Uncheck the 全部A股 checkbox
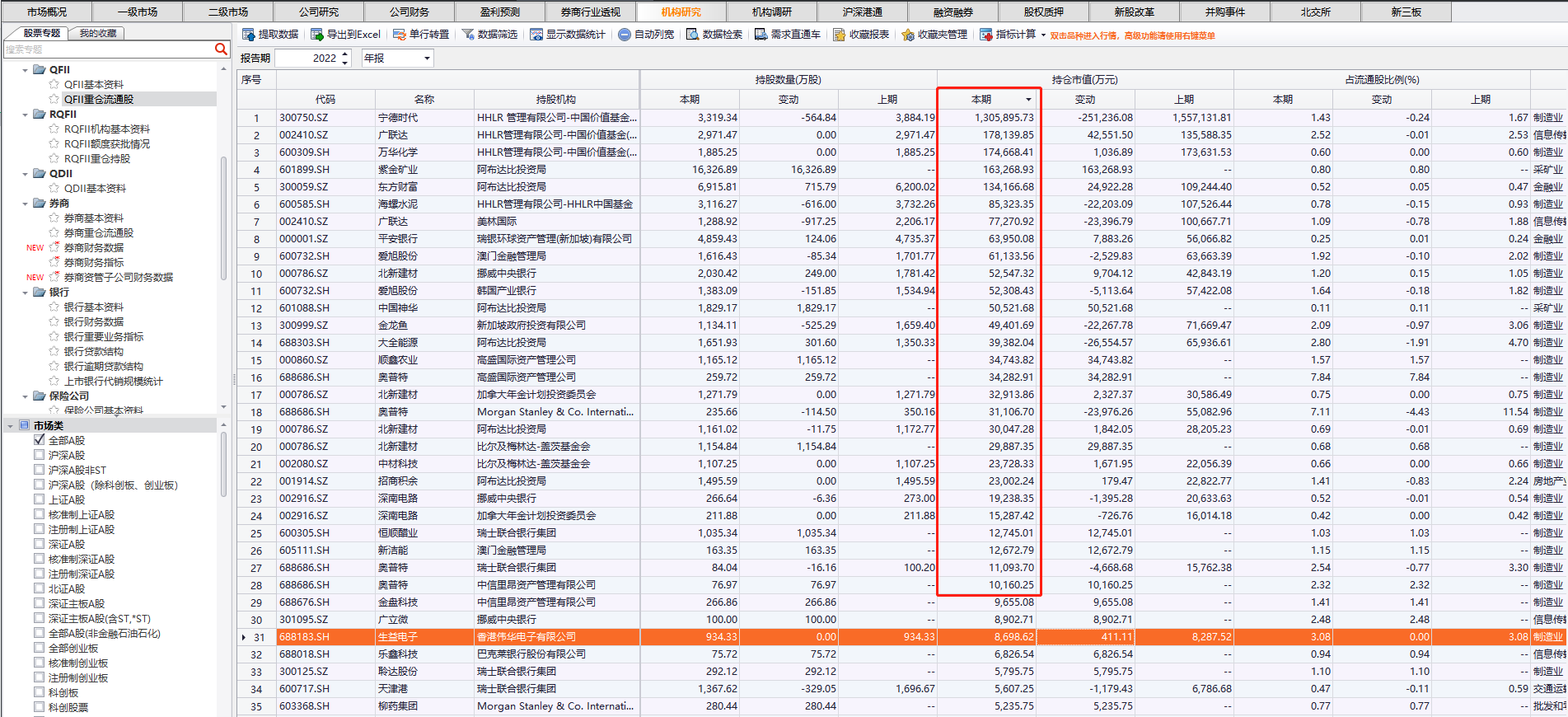1568x717 pixels. [x=40, y=440]
